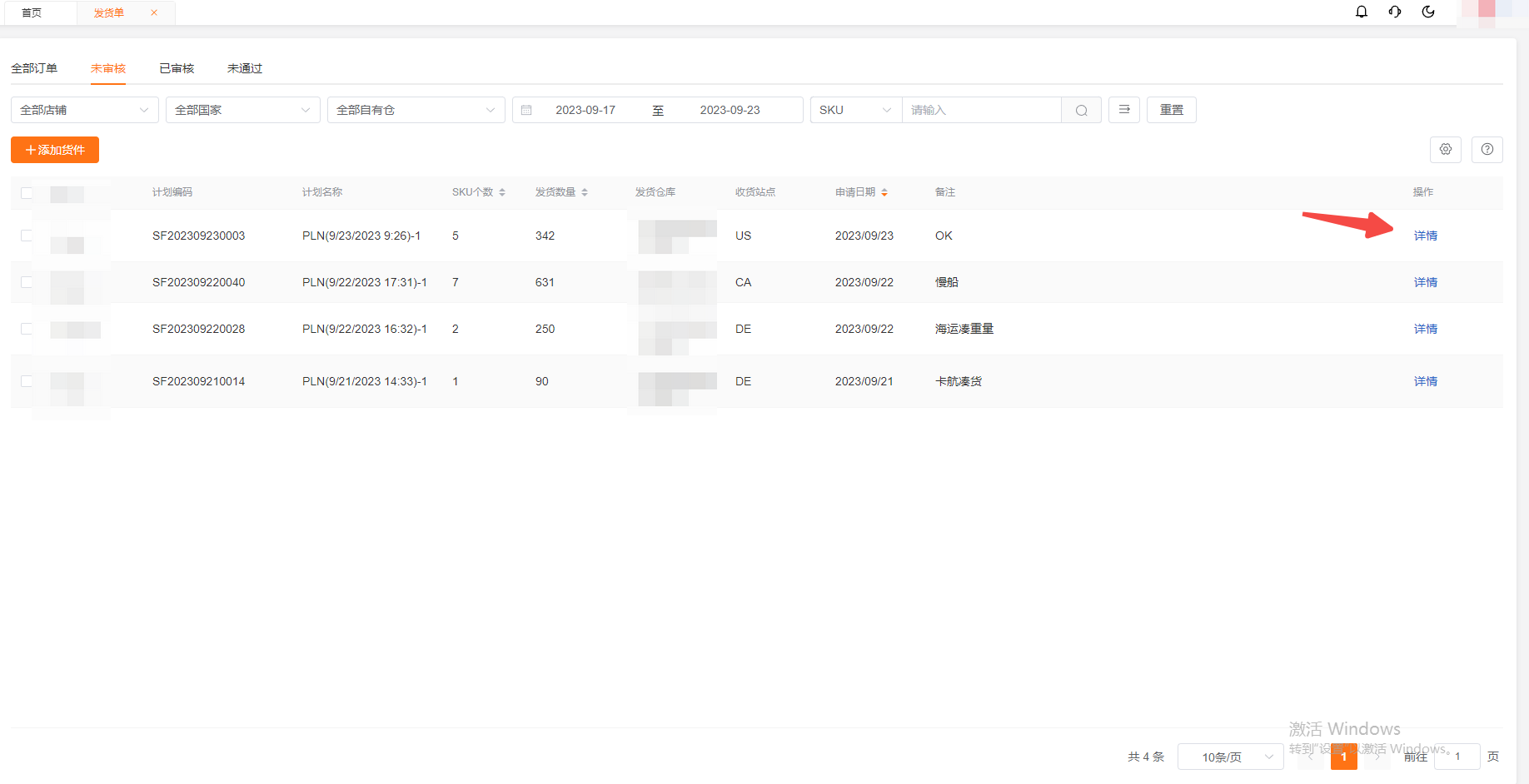
Task: Open the customer support headset icon
Action: coord(1395,12)
